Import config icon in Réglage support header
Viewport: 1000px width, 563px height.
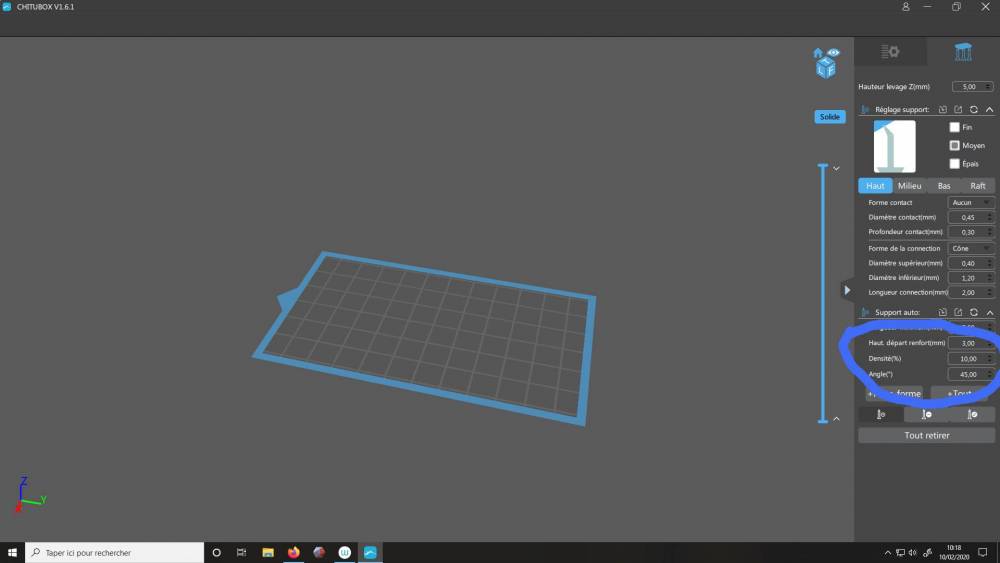(x=943, y=110)
